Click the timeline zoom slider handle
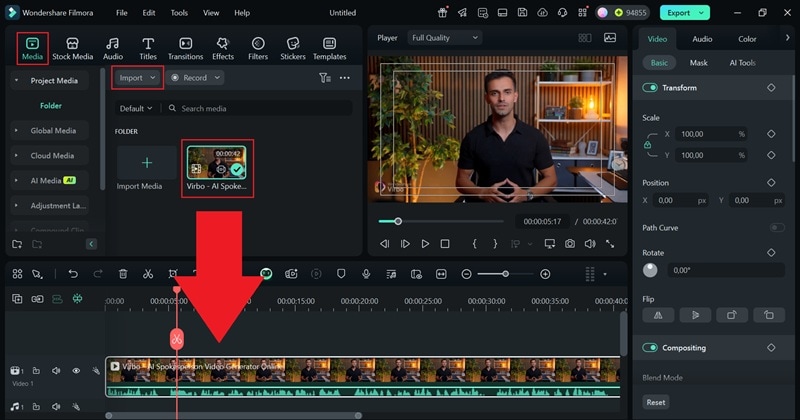The height and width of the screenshot is (420, 800). 505,274
